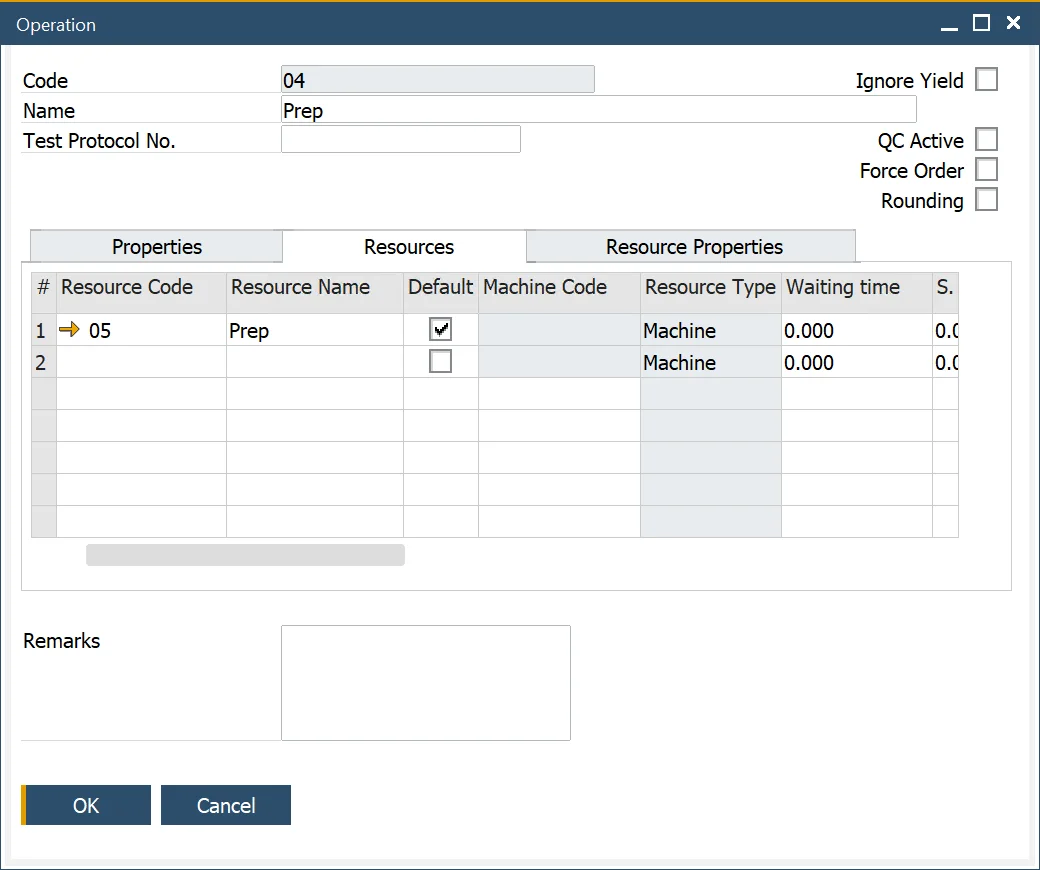
Task: Toggle the Rounding checkbox
Action: (x=986, y=200)
